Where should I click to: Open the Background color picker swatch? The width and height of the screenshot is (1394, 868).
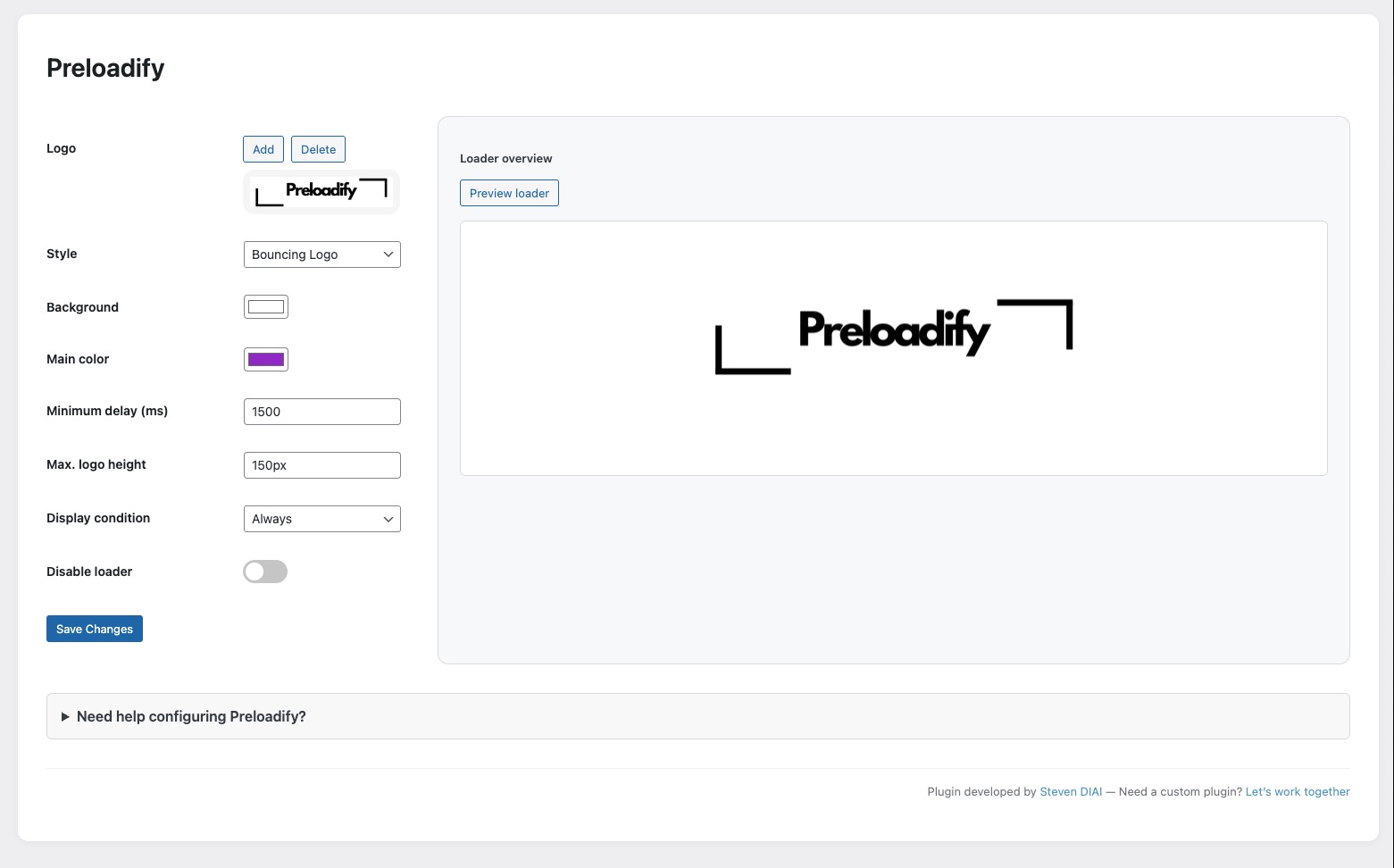(x=266, y=307)
